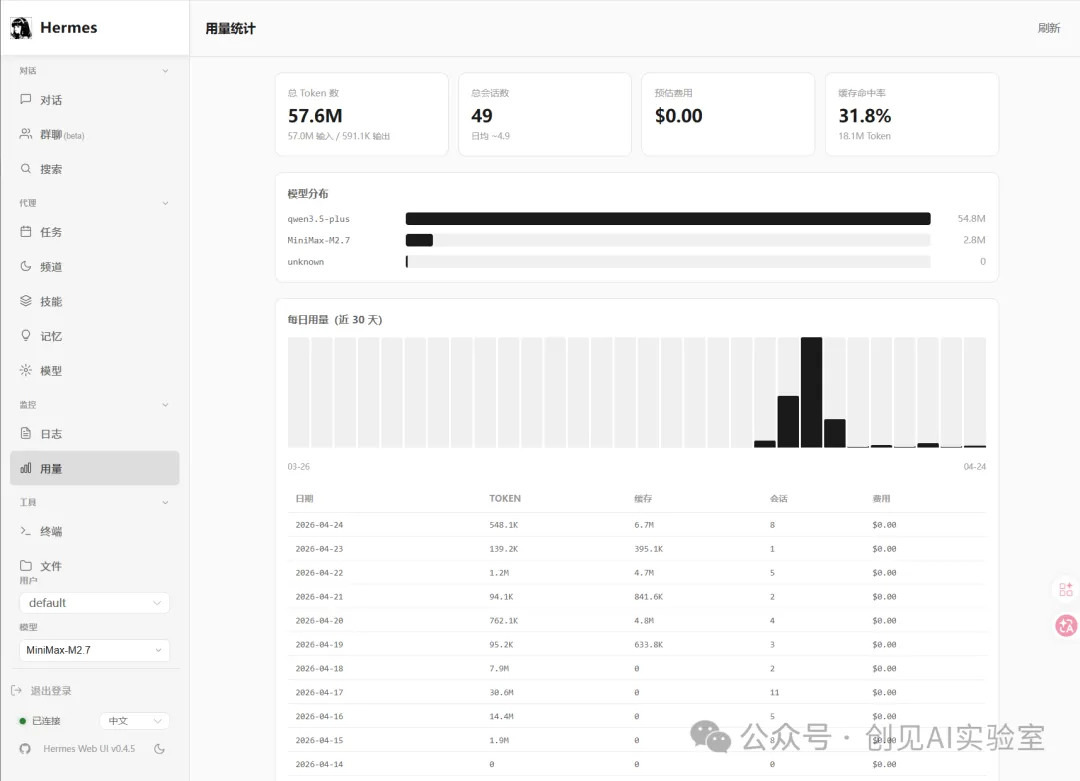Open the 中文 language dropdown
Screen dimensions: 1080x781
click(134, 721)
